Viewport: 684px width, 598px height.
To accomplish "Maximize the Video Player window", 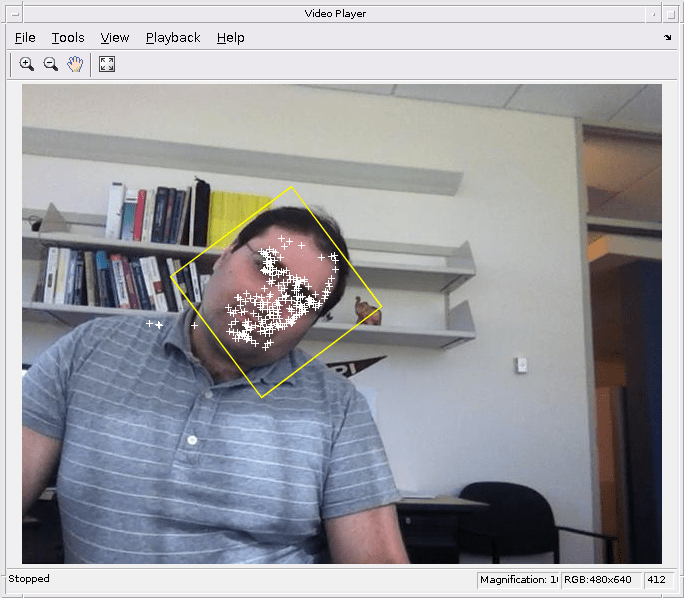I will [670, 14].
